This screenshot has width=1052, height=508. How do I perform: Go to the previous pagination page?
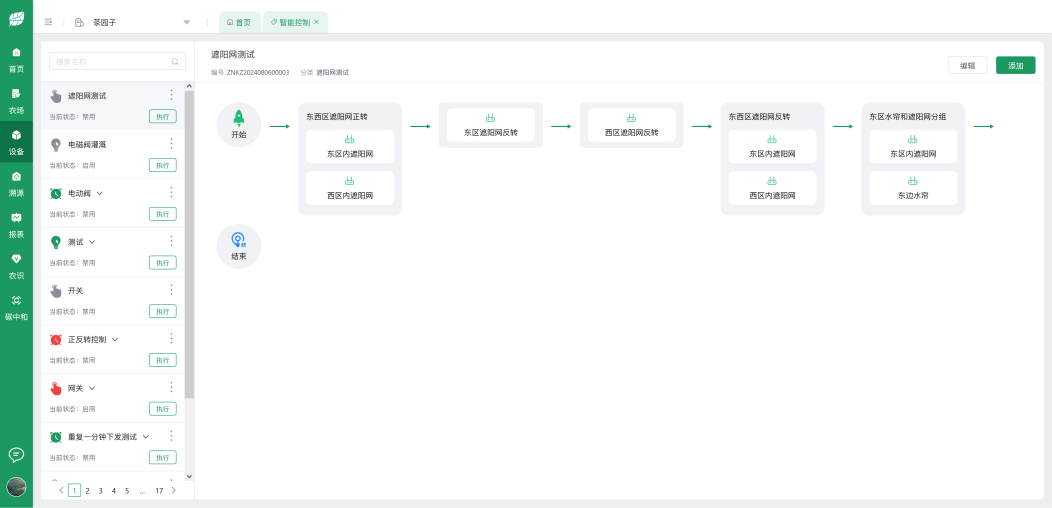(x=61, y=491)
